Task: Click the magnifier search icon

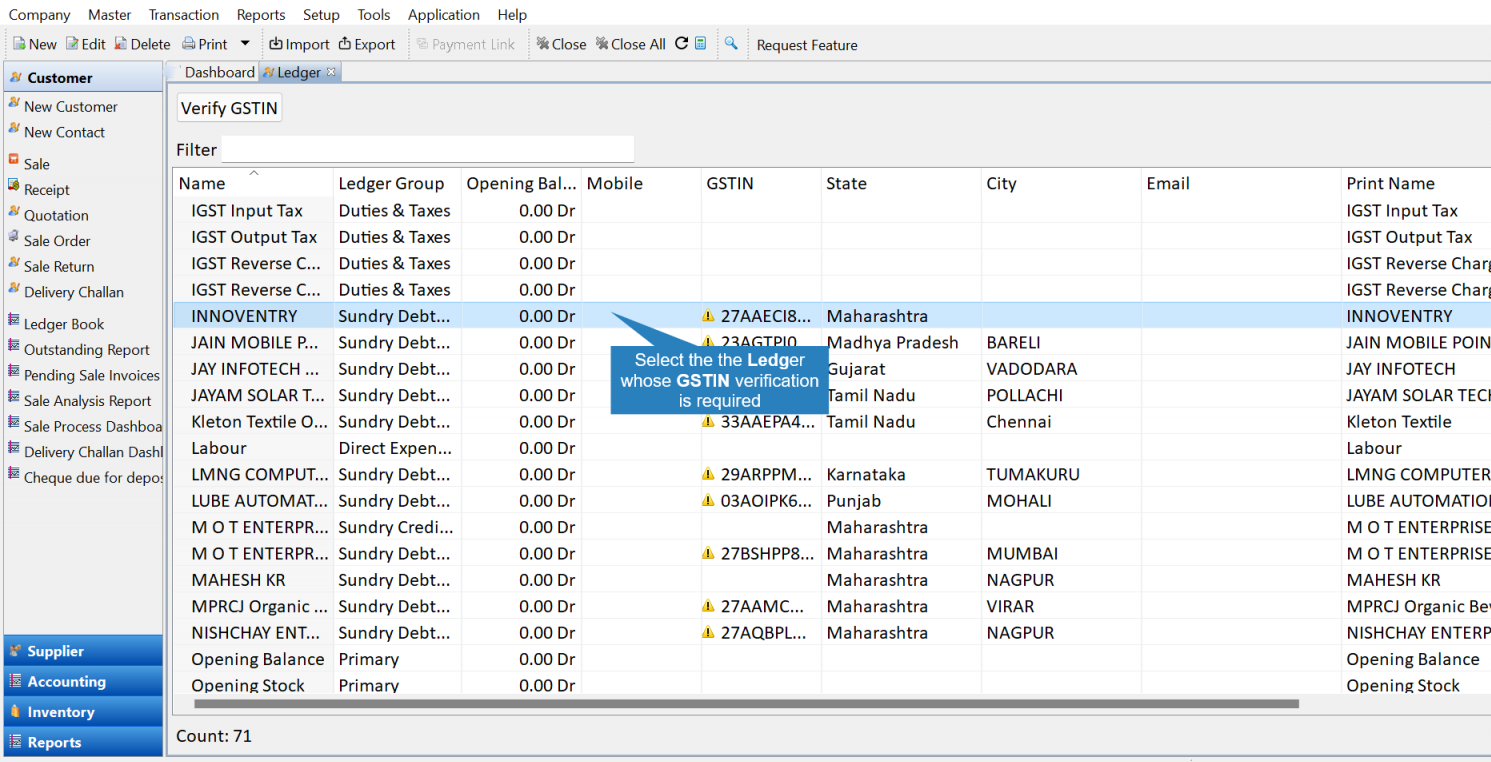Action: [731, 43]
